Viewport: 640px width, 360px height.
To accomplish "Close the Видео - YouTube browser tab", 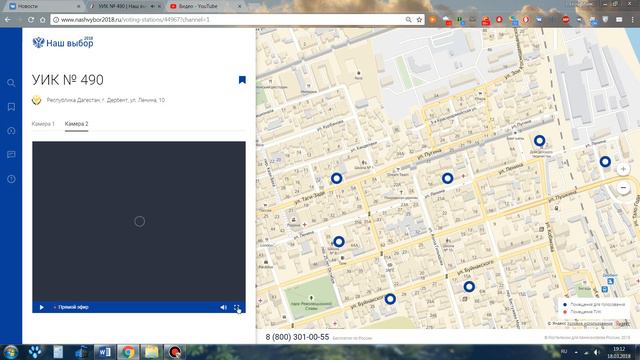I will [240, 6].
